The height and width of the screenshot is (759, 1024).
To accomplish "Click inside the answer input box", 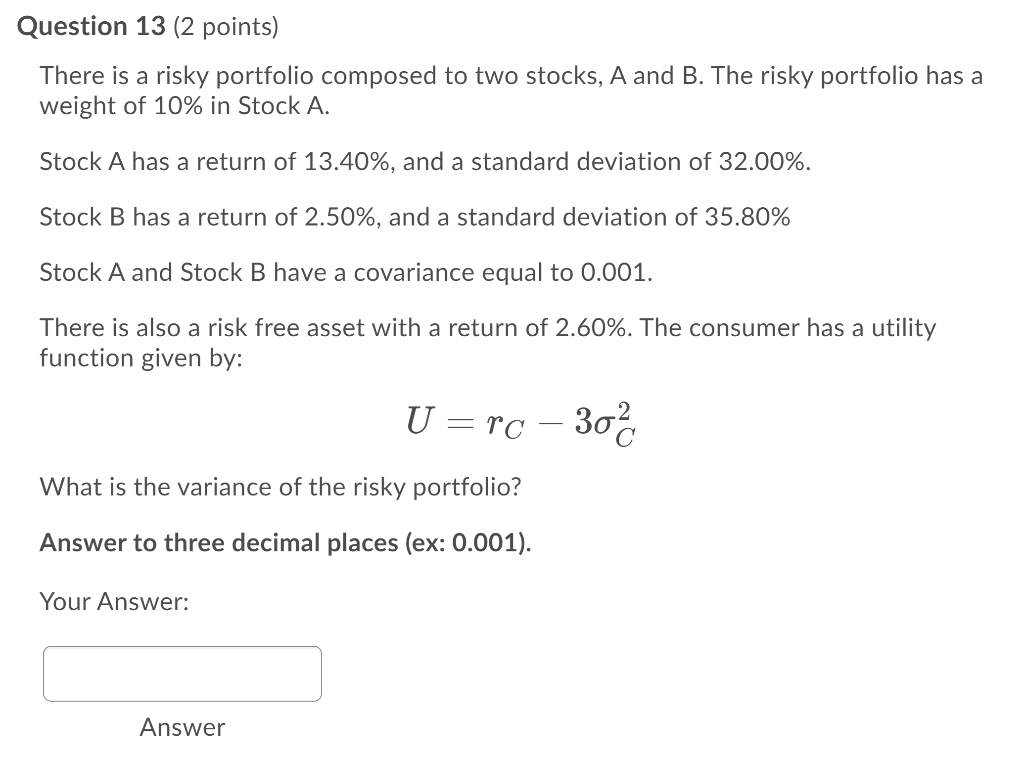I will [180, 673].
